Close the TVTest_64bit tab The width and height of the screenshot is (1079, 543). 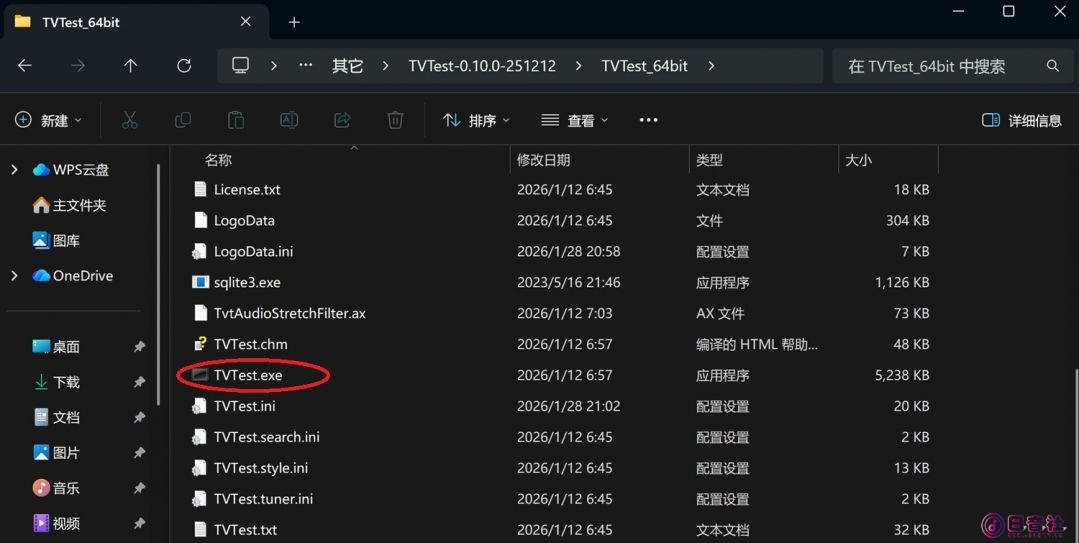(246, 22)
